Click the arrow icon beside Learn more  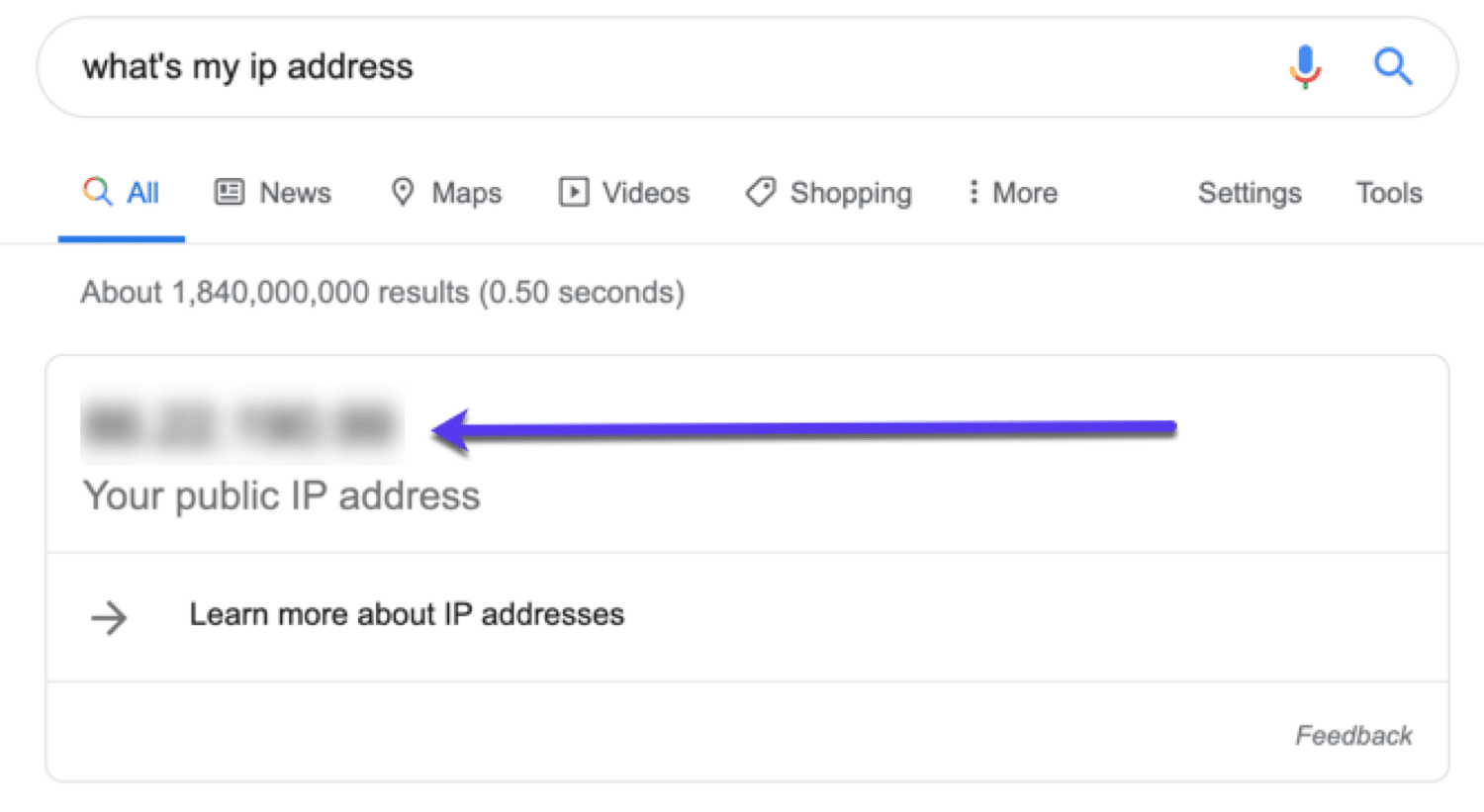point(109,616)
